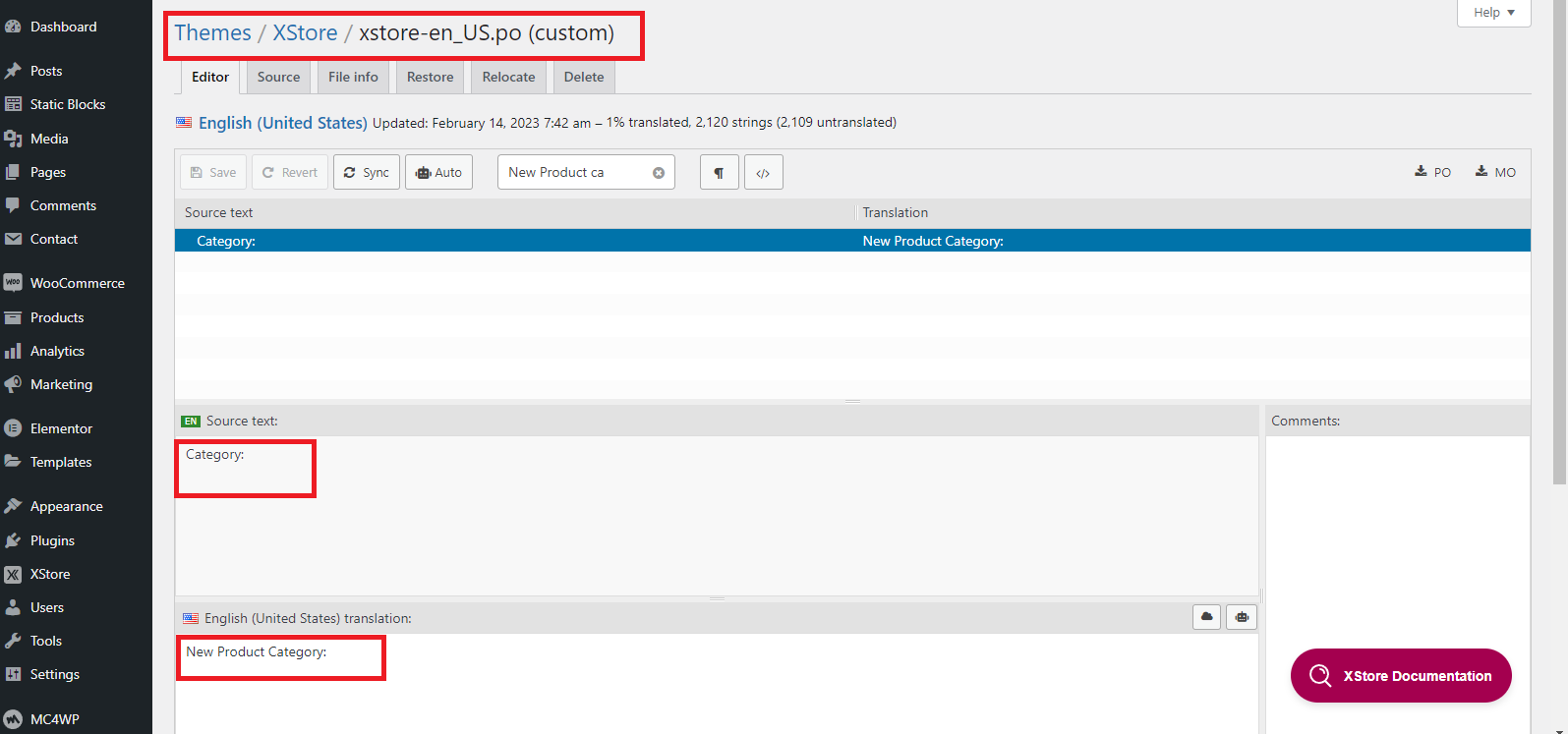Open the MC4WP sidebar icon
1568x734 pixels.
point(13,719)
